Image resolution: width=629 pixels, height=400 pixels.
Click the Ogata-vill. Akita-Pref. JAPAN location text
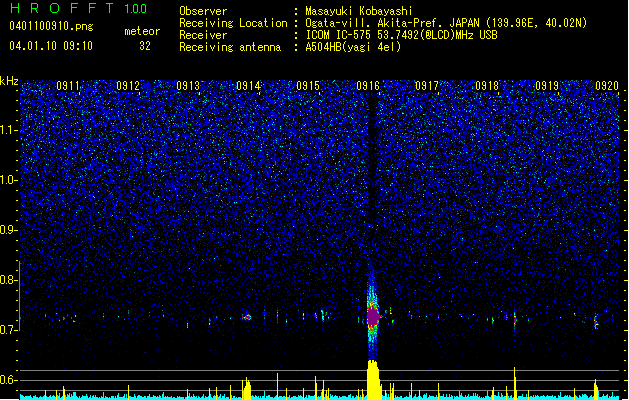(446, 23)
